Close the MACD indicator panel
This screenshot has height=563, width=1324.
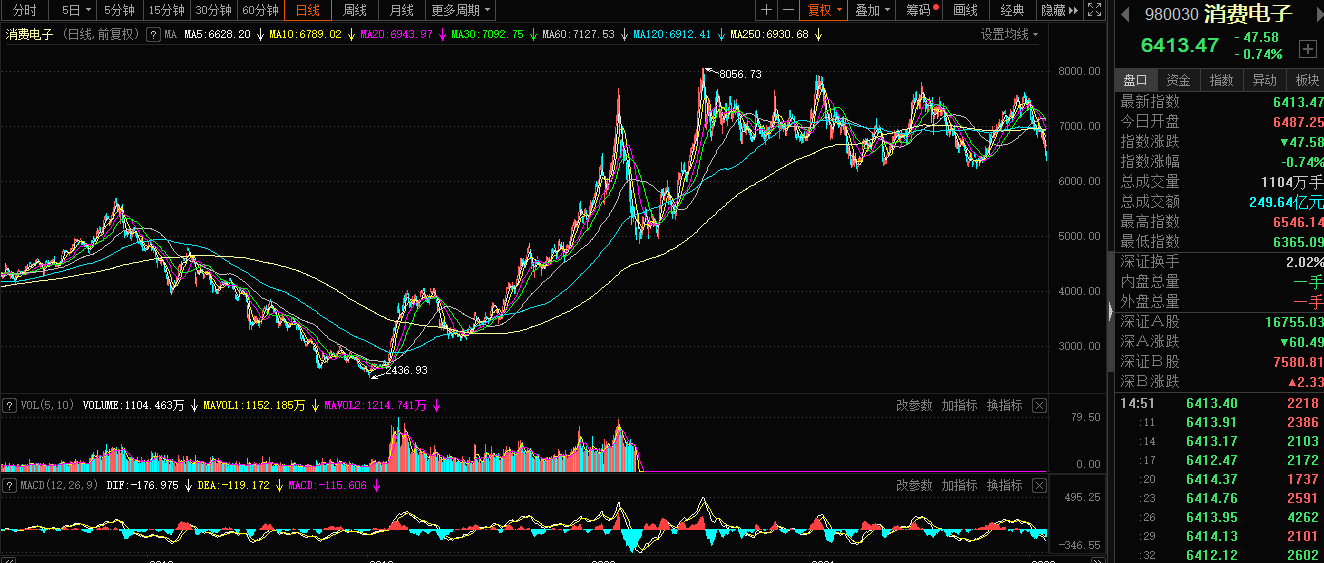pyautogui.click(x=1039, y=485)
